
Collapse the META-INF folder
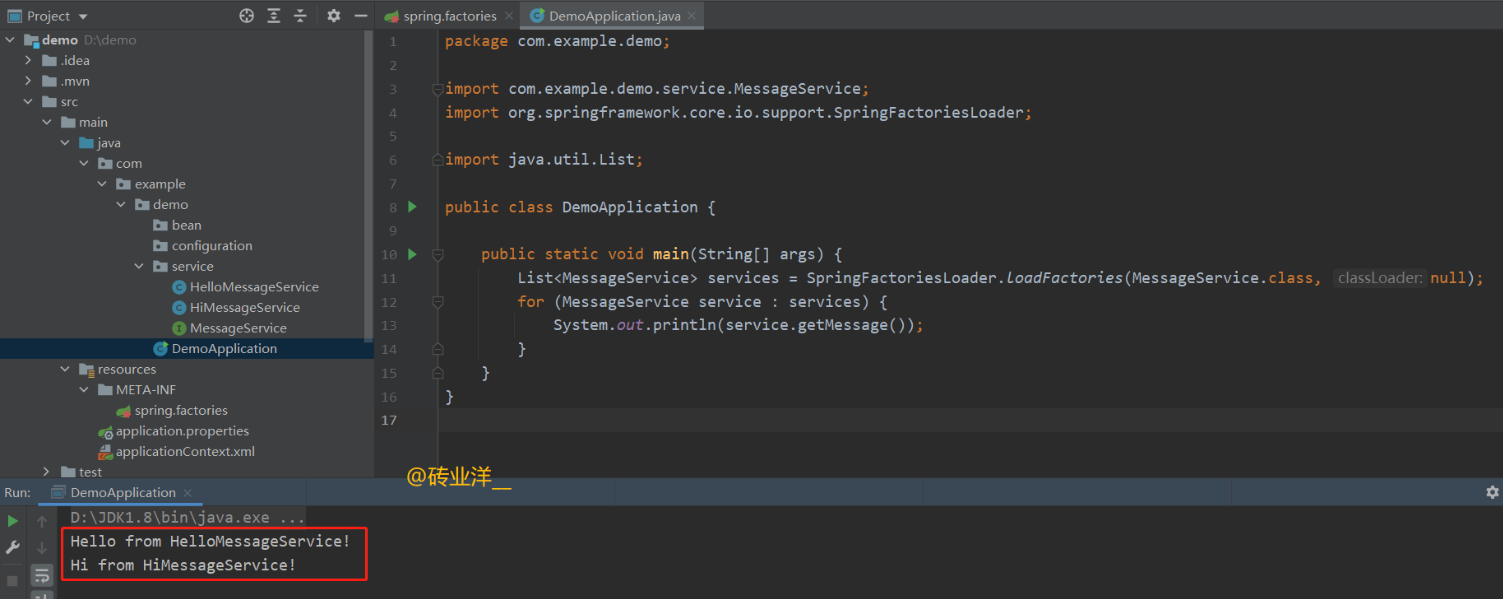[x=82, y=389]
